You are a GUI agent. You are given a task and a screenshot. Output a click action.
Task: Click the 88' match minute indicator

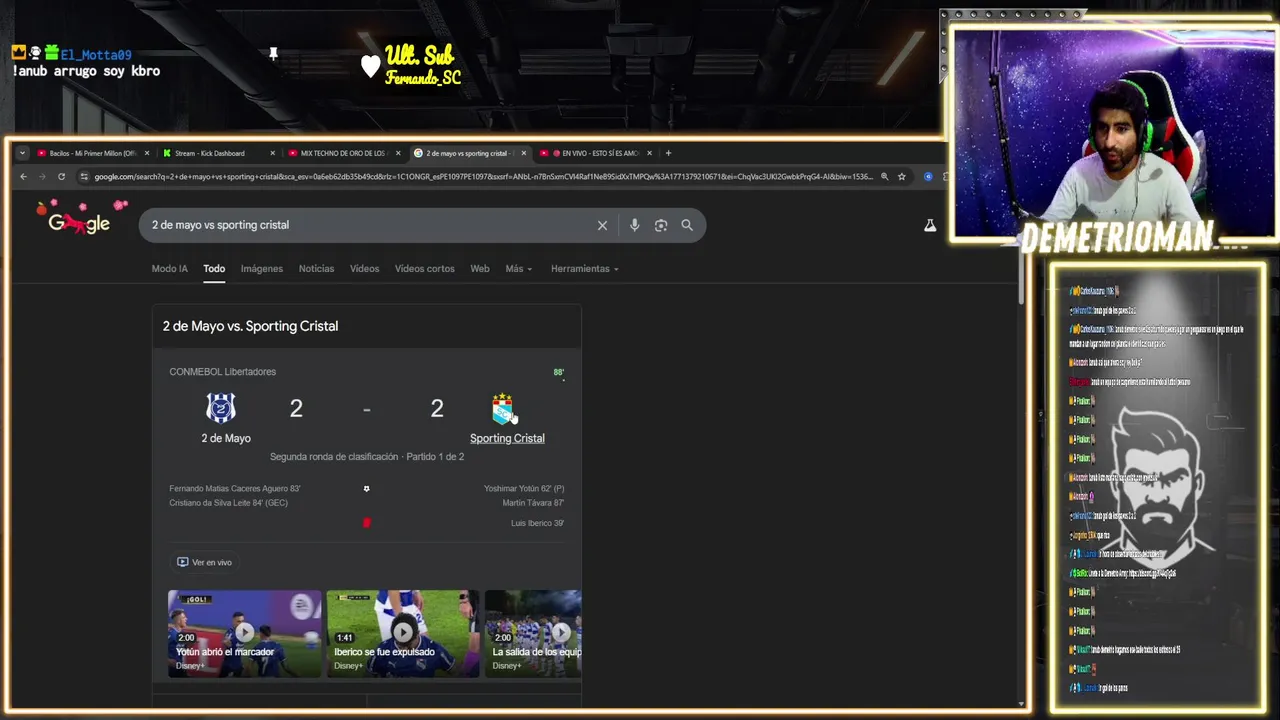point(559,372)
